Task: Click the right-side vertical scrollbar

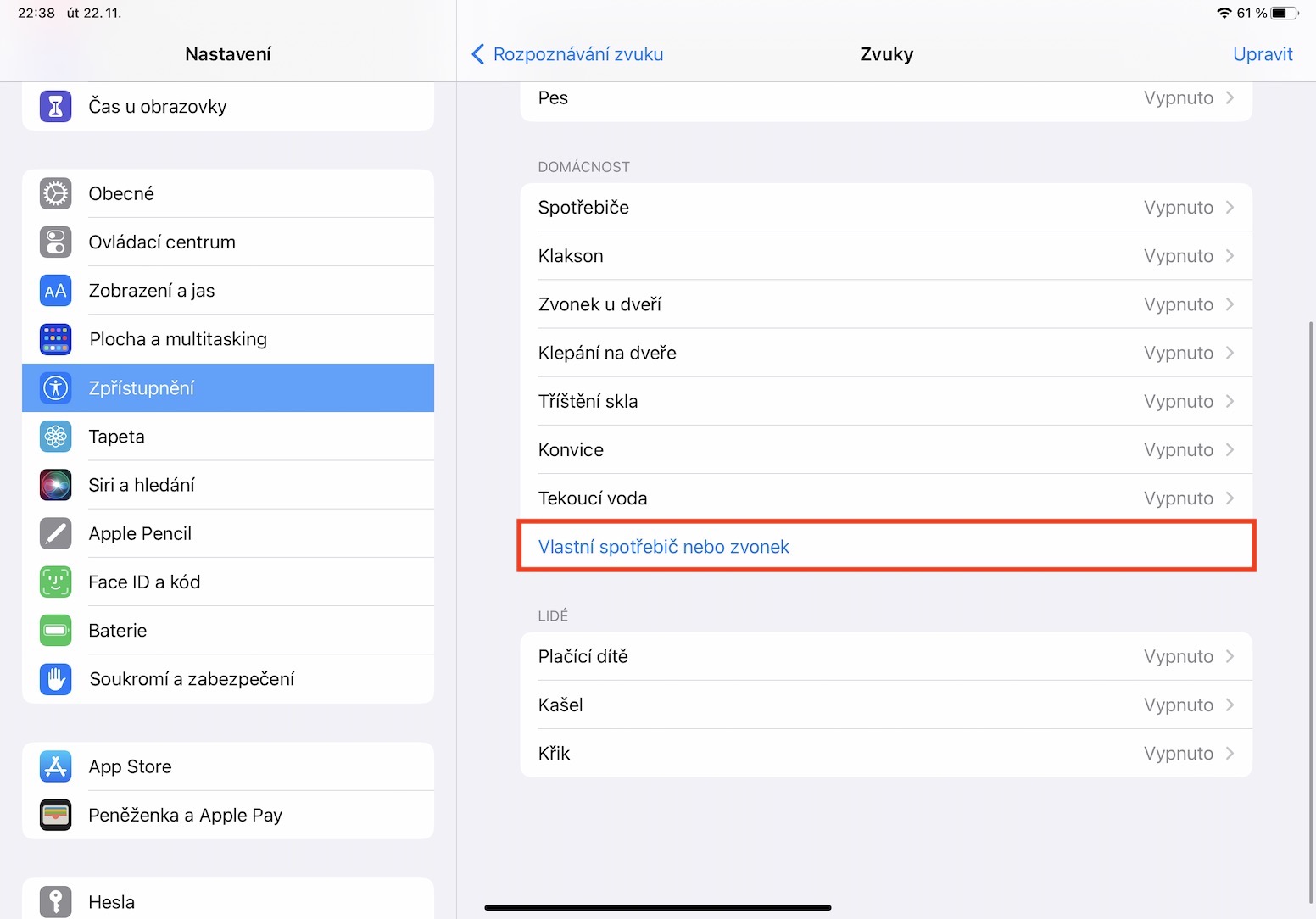Action: (1311, 610)
